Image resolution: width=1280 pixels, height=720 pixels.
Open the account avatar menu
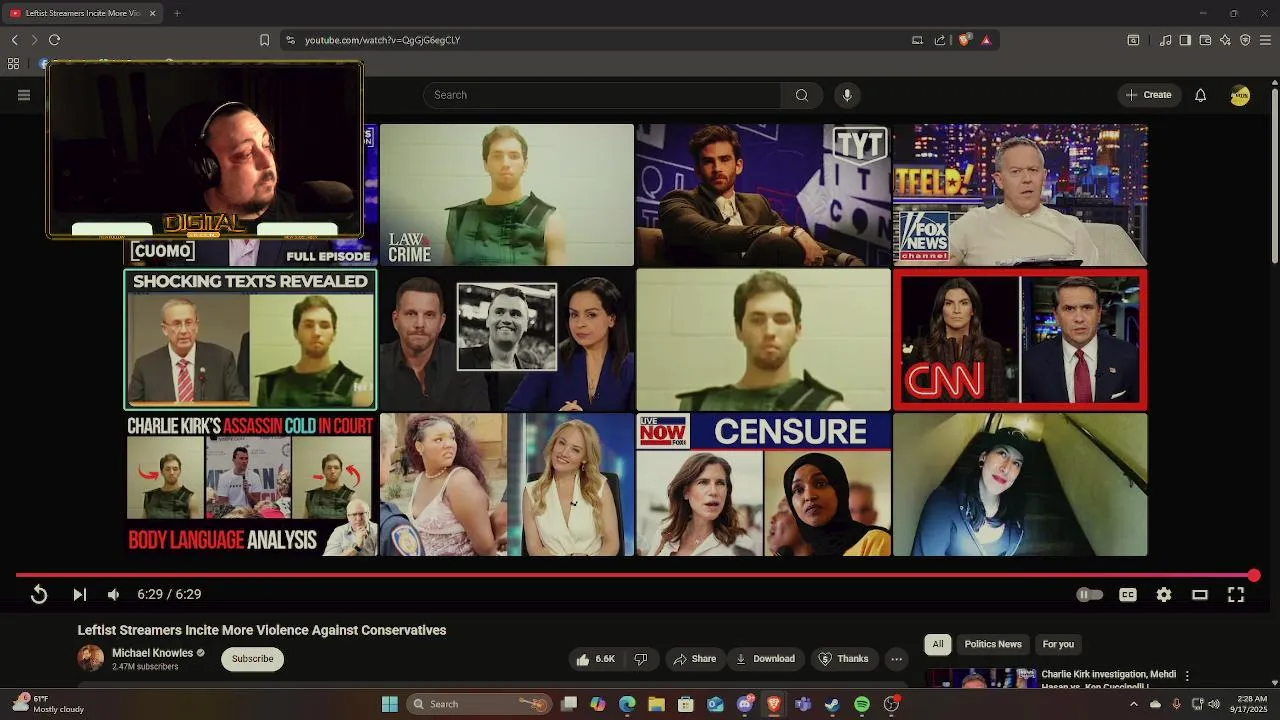[x=1240, y=95]
